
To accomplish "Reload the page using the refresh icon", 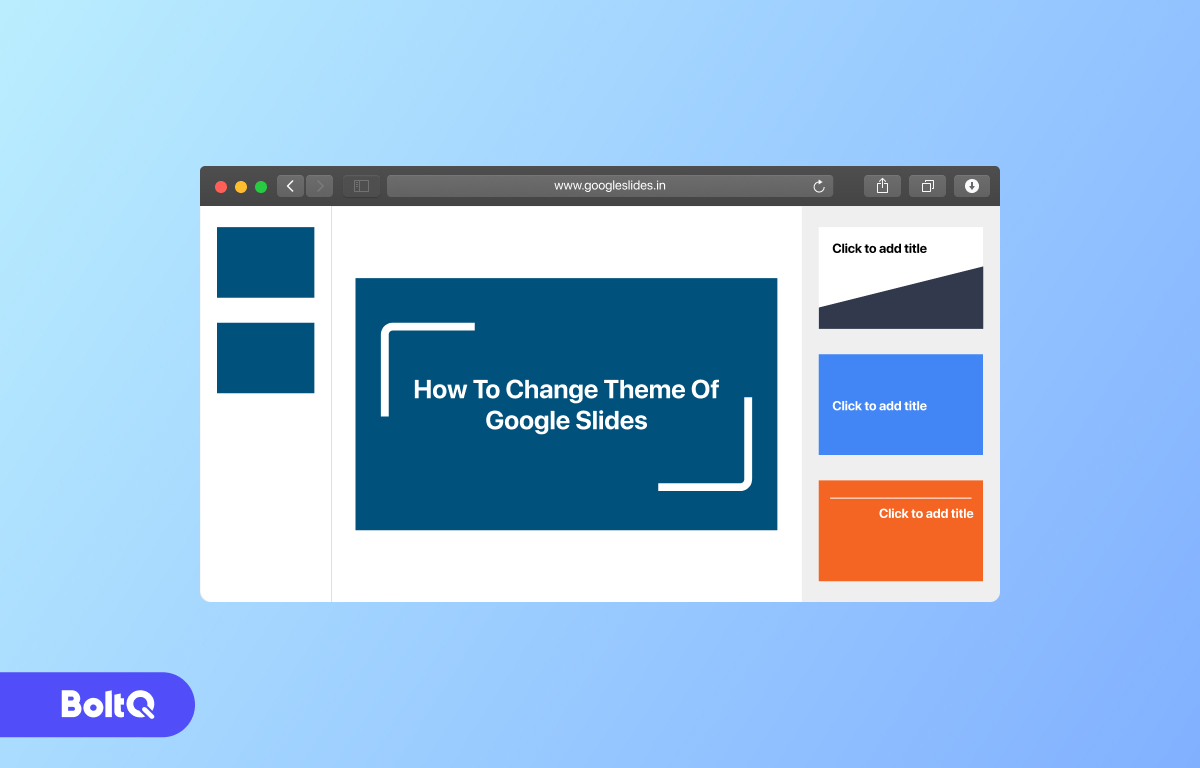I will (x=817, y=185).
